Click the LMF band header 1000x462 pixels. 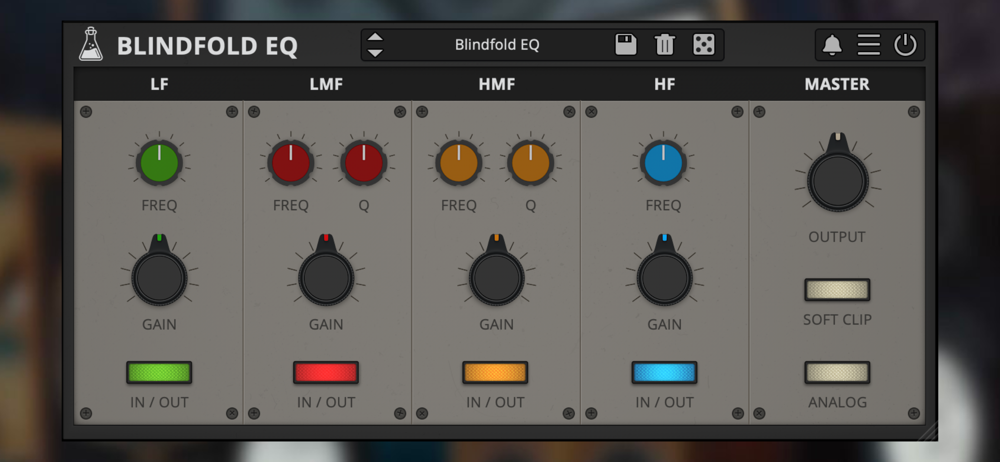pyautogui.click(x=327, y=84)
